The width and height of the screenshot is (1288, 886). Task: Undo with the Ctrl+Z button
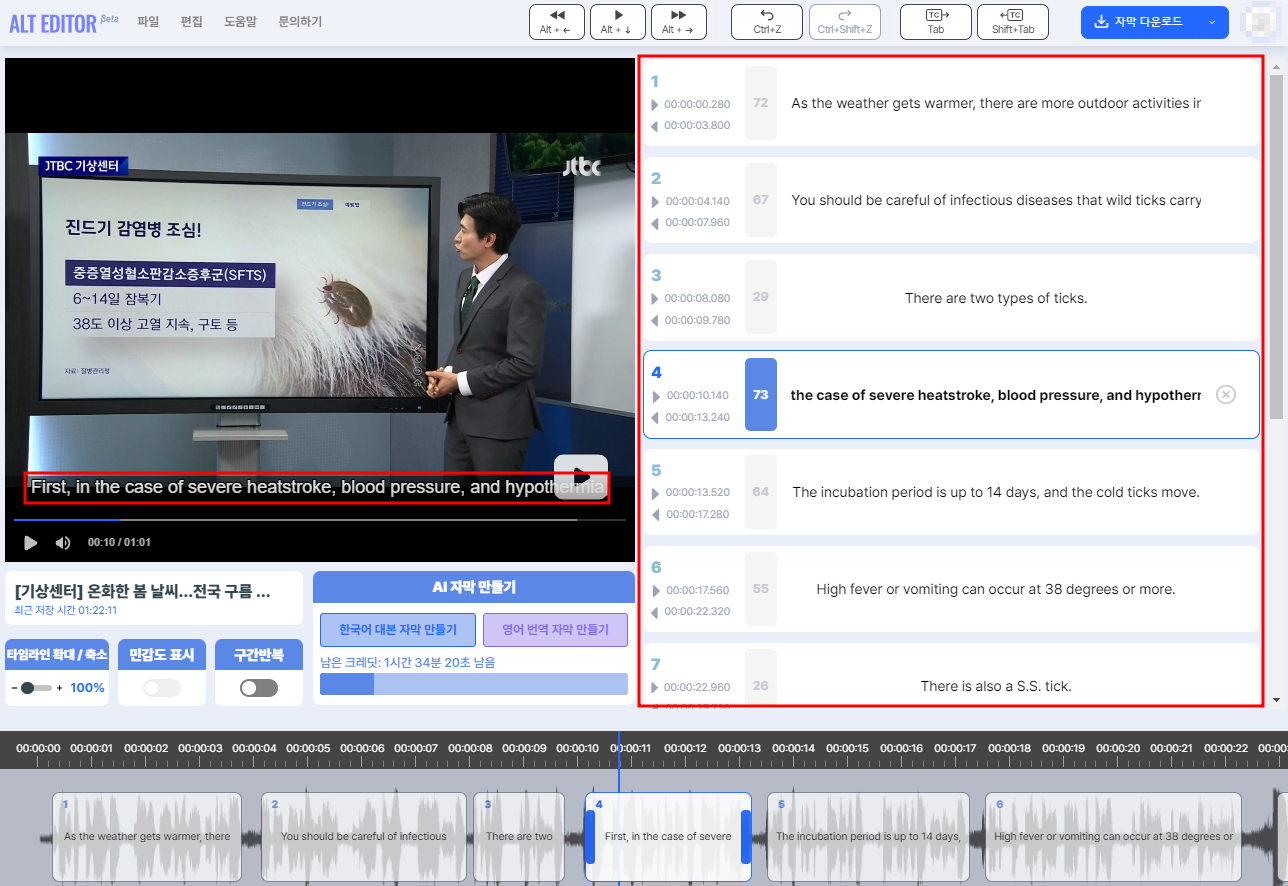(x=767, y=21)
